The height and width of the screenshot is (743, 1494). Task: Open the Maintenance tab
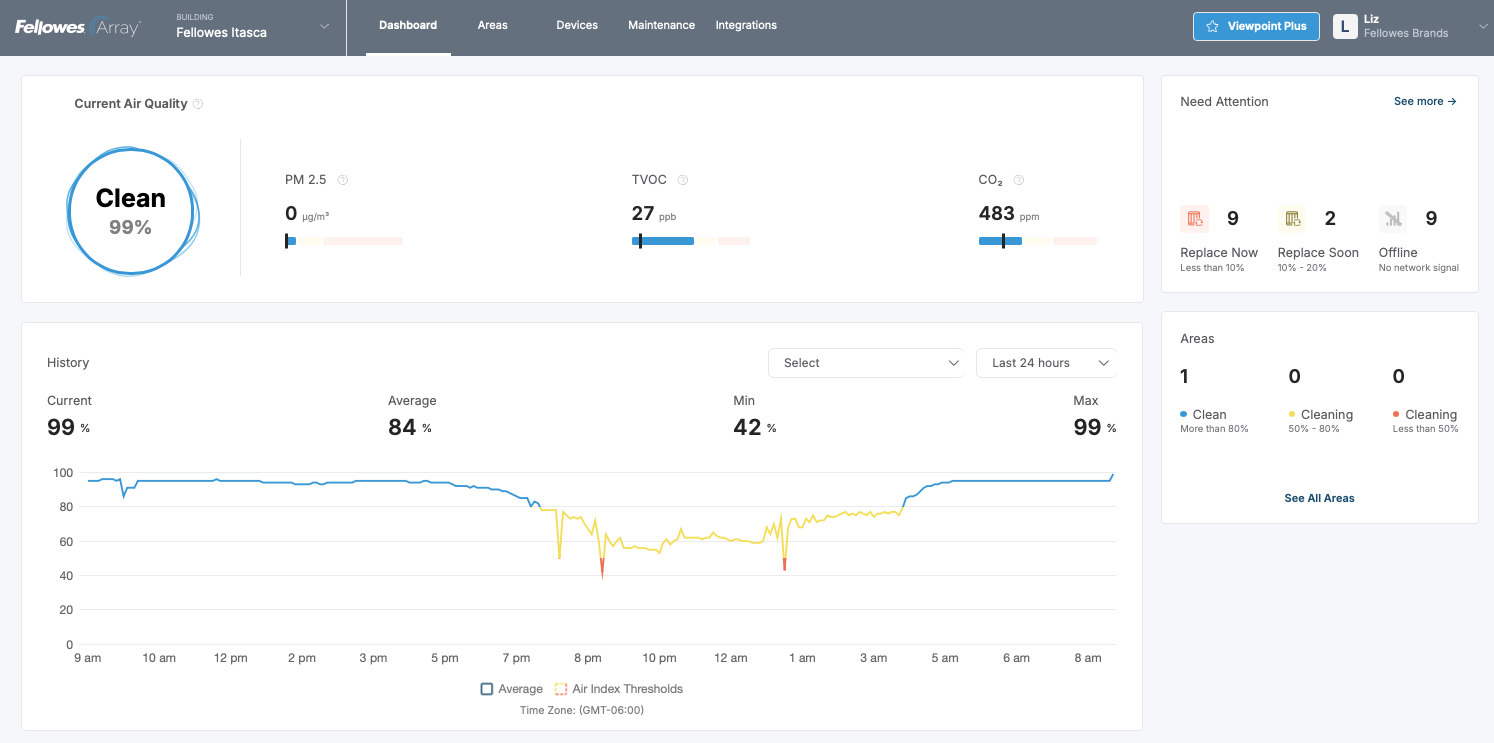tap(661, 25)
